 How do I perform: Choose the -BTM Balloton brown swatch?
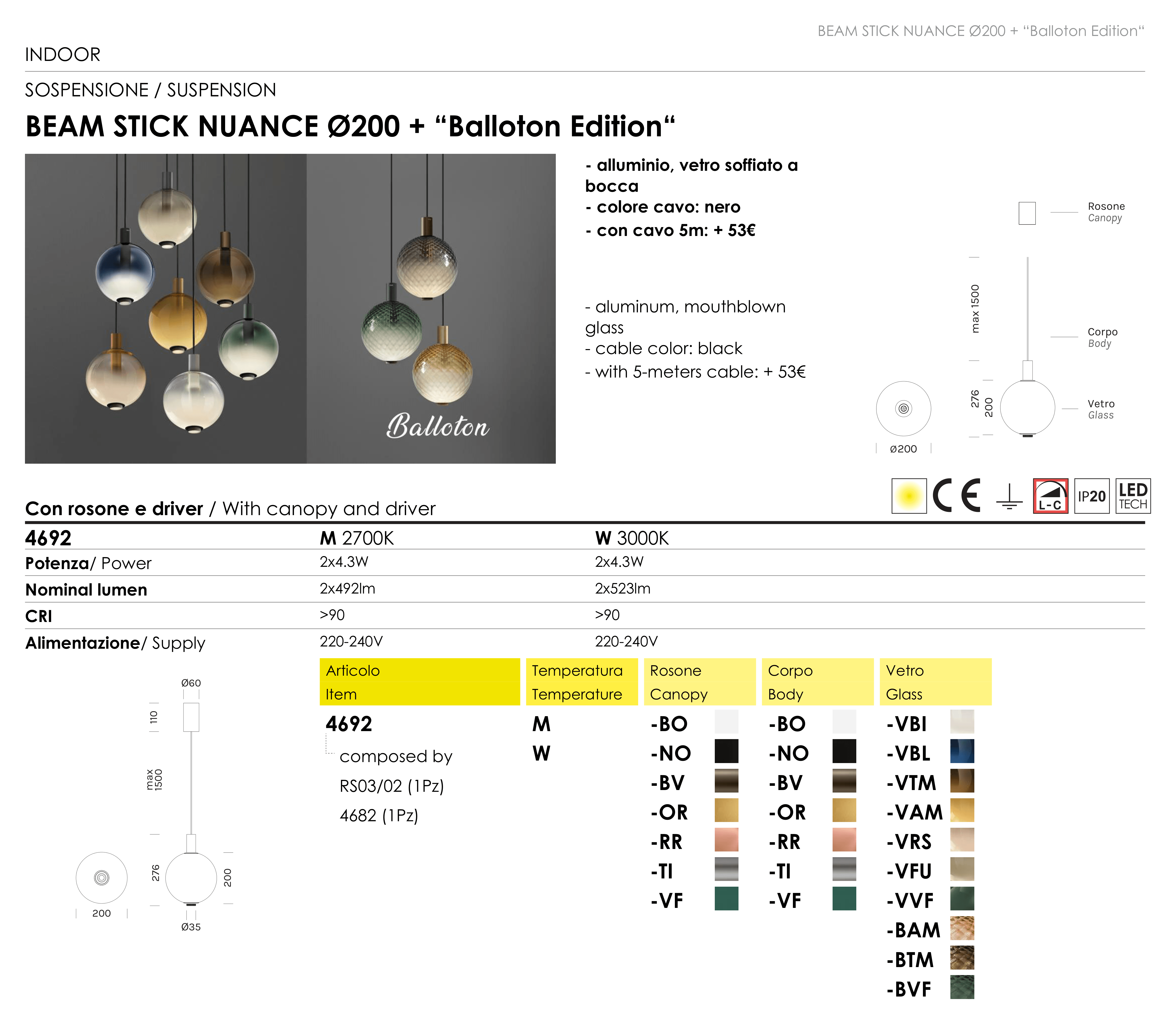point(962,958)
